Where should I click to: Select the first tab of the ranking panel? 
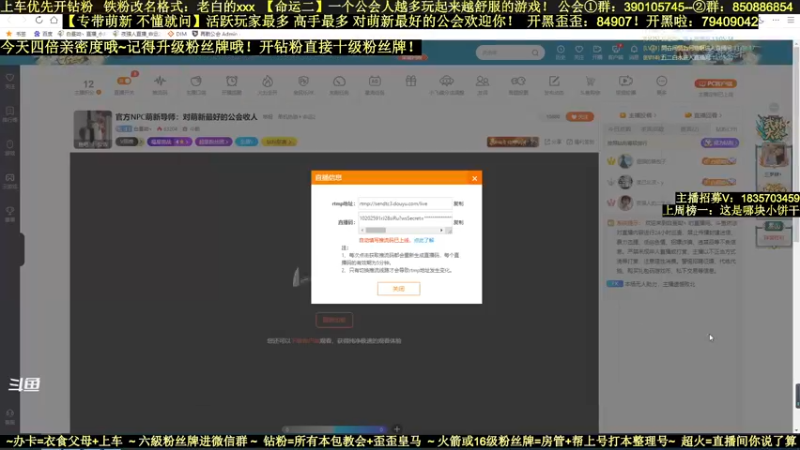(x=619, y=129)
